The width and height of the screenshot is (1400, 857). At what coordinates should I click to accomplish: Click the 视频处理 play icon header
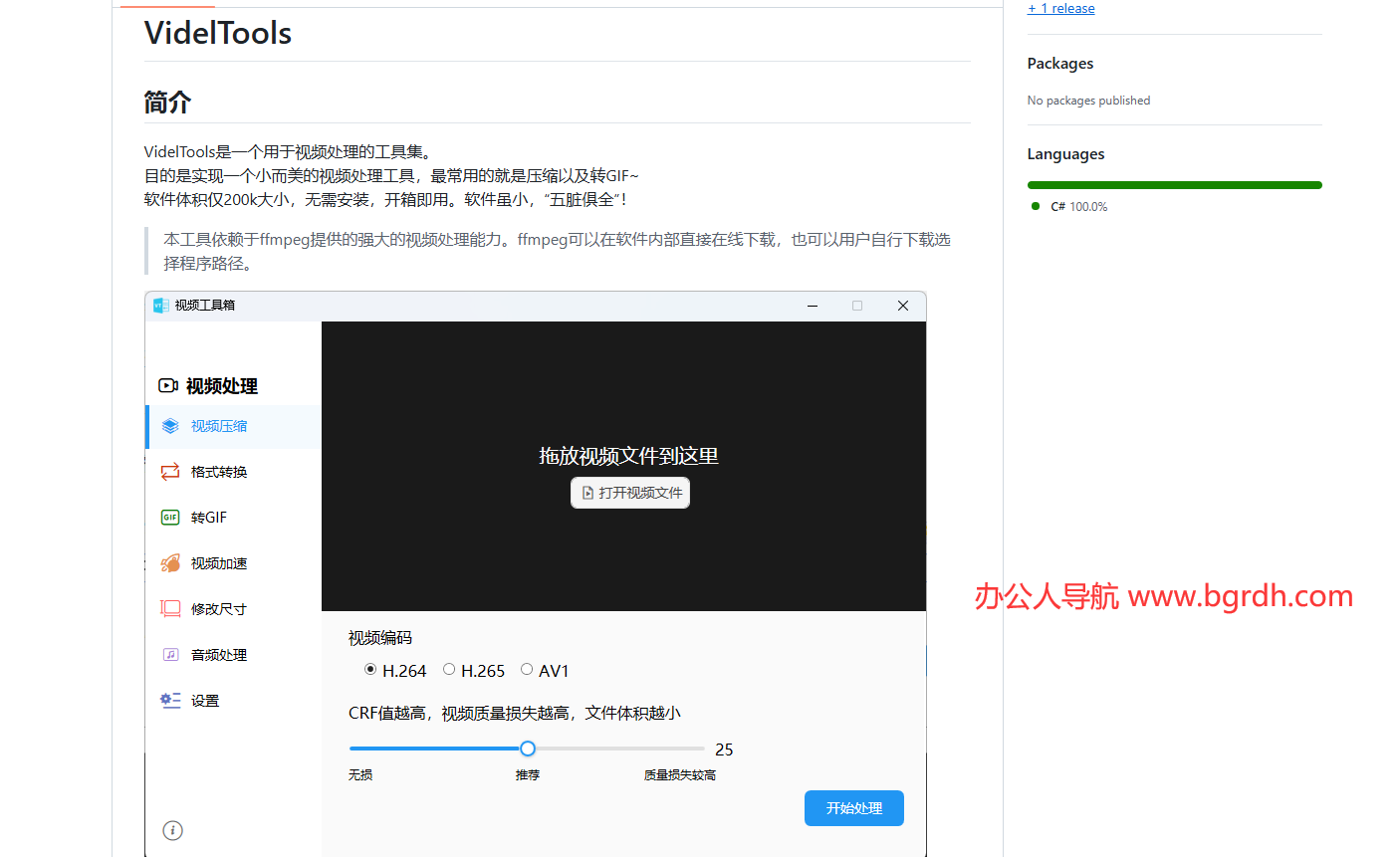[x=167, y=385]
